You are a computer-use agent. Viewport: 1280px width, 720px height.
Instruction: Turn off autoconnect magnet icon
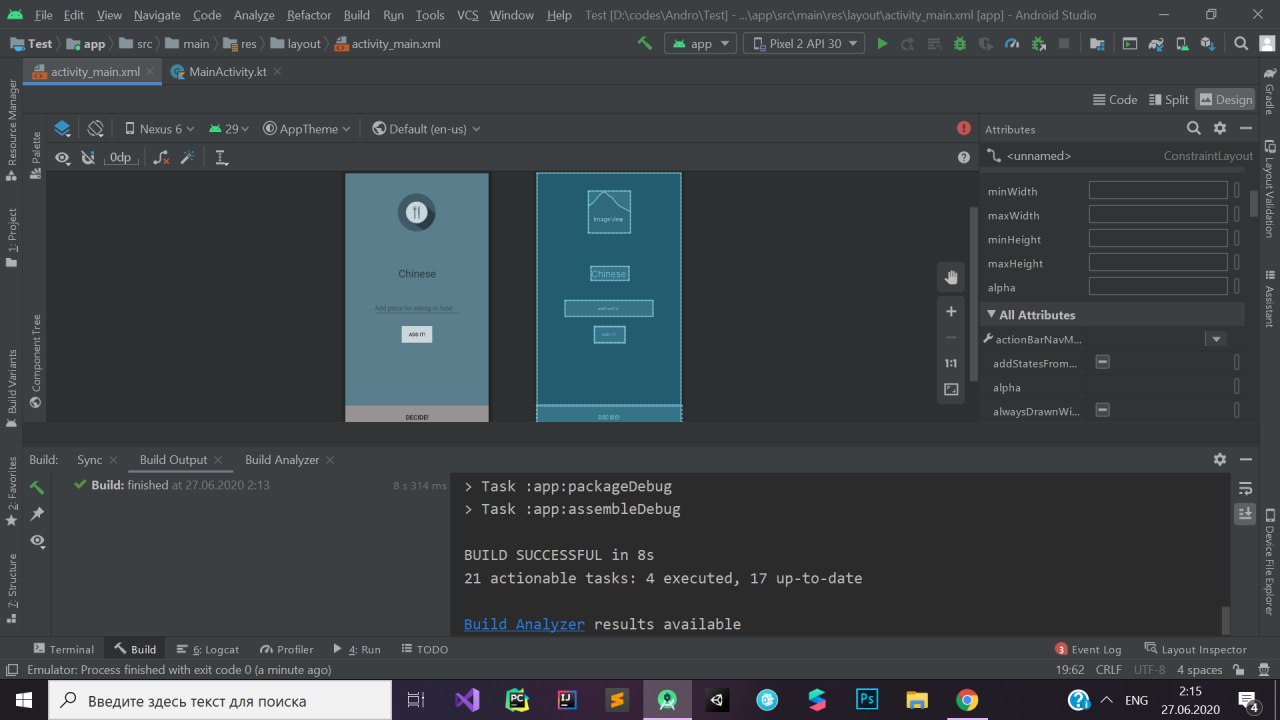click(88, 158)
